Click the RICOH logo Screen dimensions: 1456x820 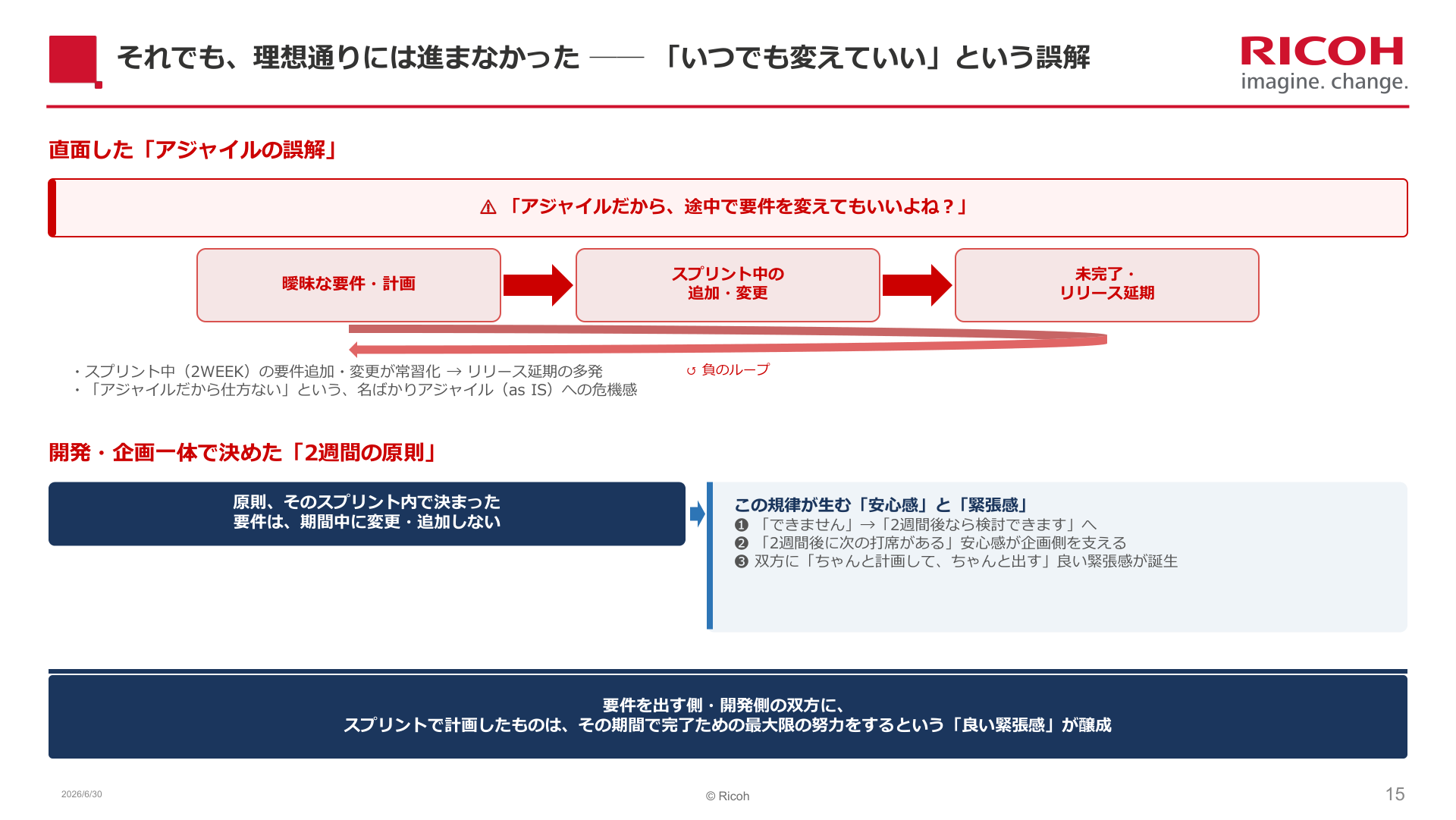coord(1324,64)
